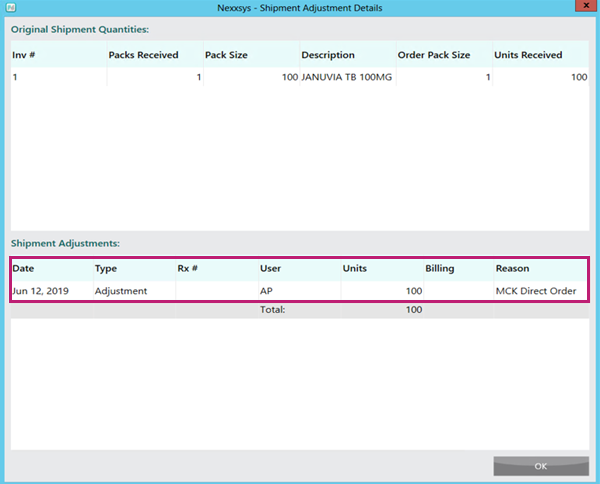Image resolution: width=600 pixels, height=484 pixels.
Task: Sort by the Inv # column header
Action: tap(24, 55)
